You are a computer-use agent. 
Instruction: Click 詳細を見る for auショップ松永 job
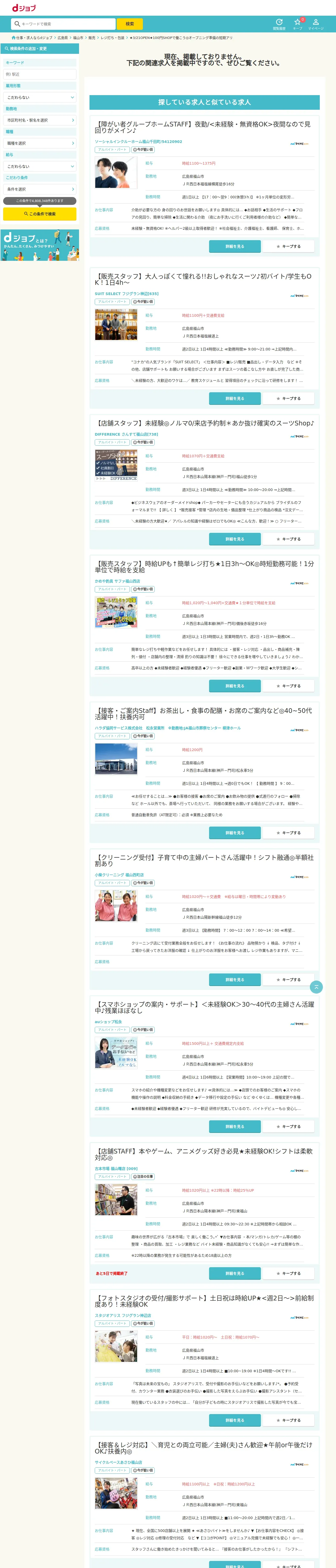(x=235, y=1126)
